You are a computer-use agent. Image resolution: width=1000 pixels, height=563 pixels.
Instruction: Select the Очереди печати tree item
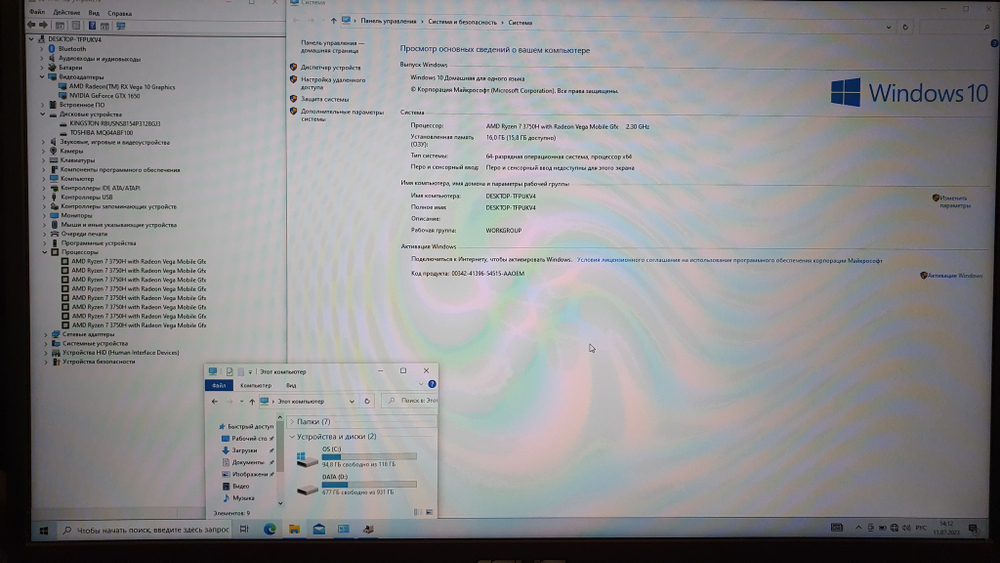(84, 234)
